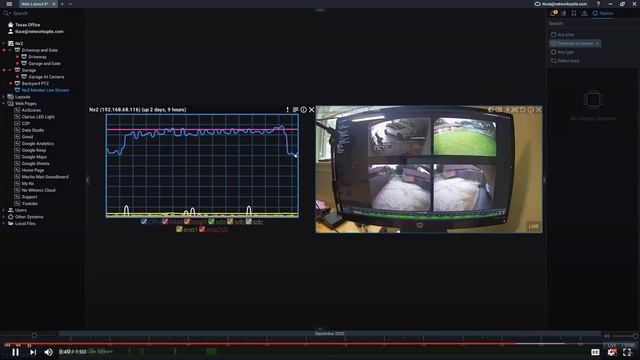Toggle sda disk graph checkbox
The image size is (640, 360).
(211, 222)
